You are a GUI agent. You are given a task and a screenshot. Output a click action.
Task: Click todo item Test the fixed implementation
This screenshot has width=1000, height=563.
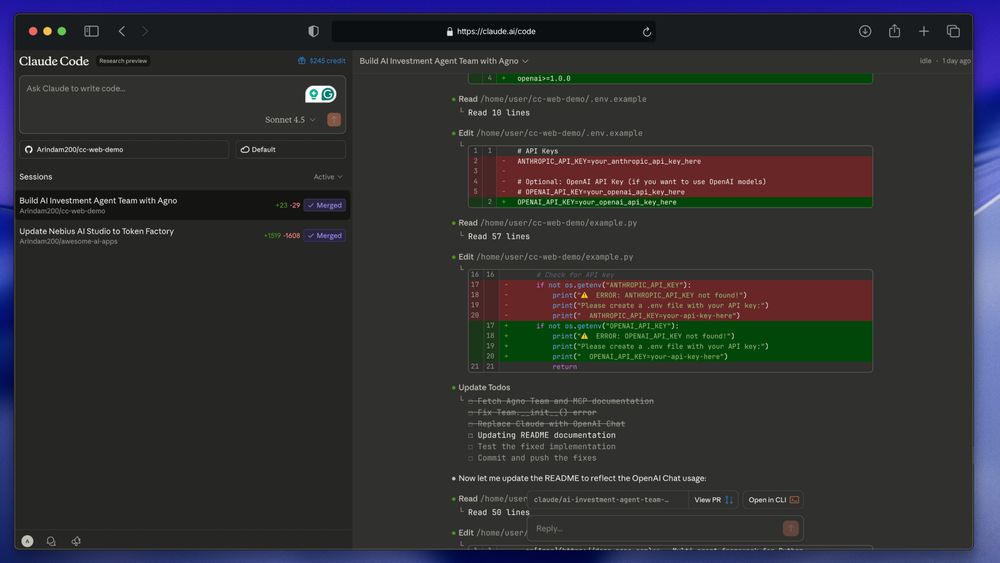point(546,446)
